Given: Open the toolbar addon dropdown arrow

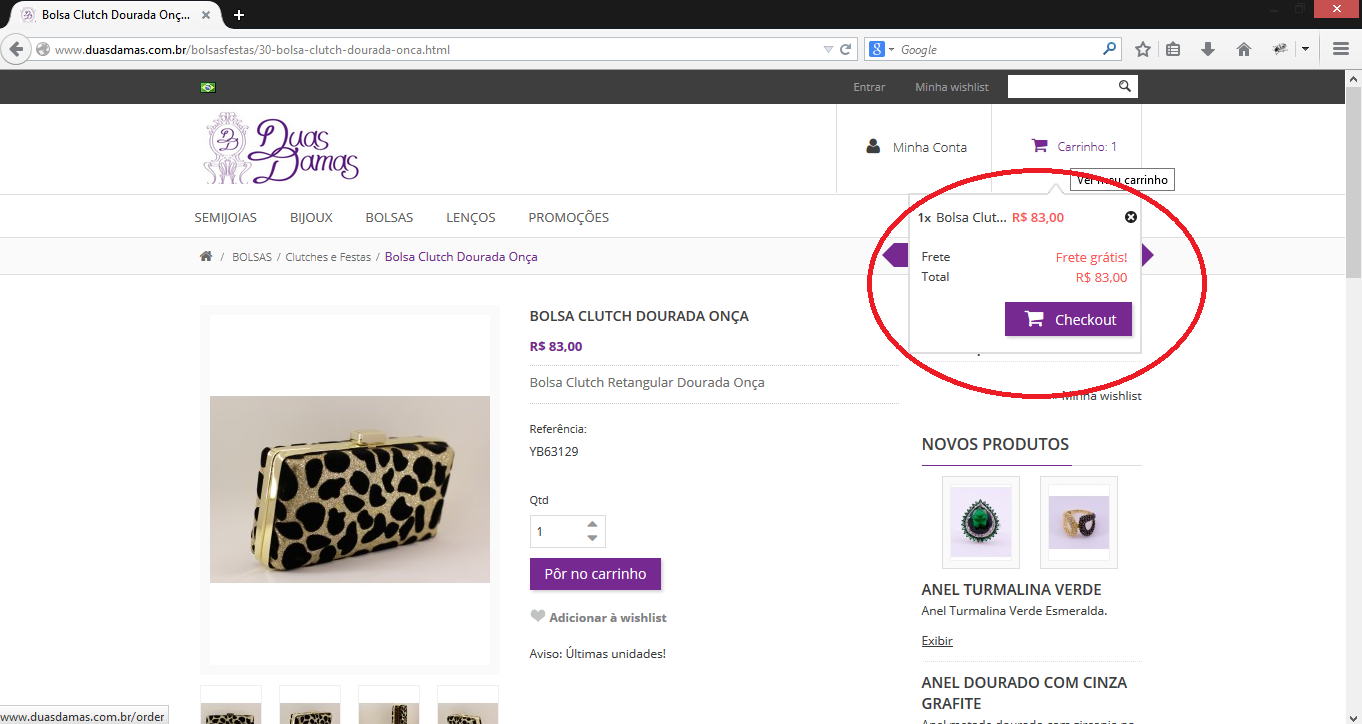Looking at the screenshot, I should [x=1305, y=49].
